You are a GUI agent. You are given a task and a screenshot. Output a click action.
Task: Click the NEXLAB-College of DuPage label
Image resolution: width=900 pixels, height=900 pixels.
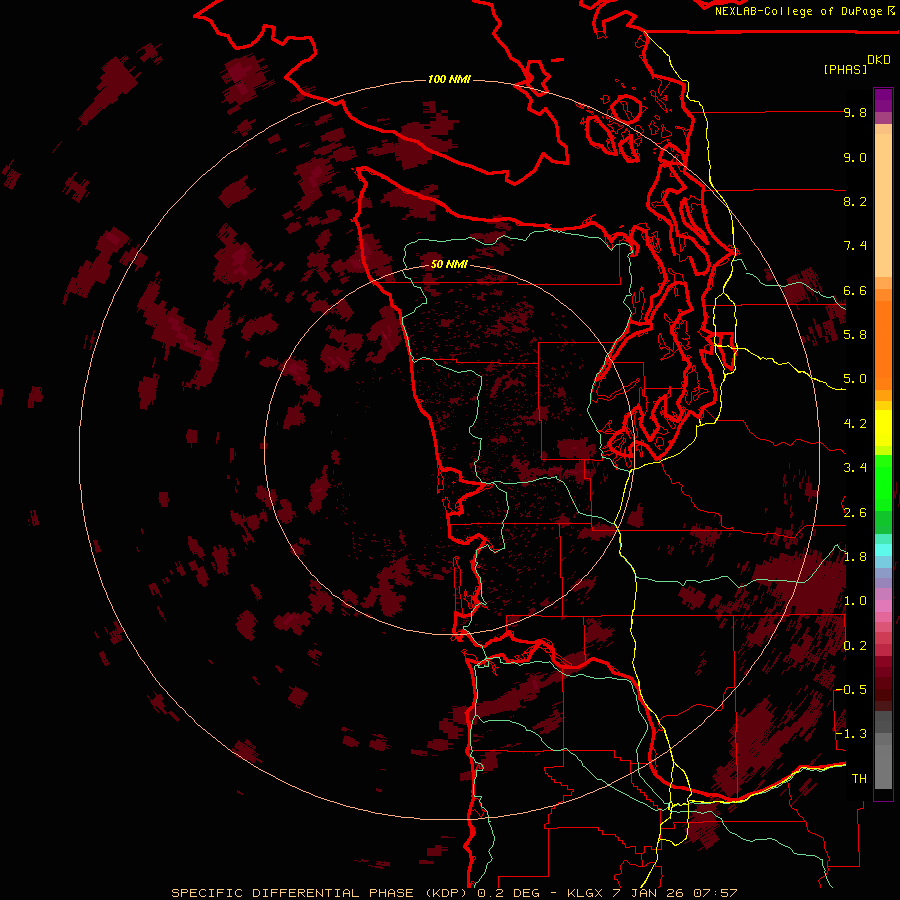[x=798, y=11]
